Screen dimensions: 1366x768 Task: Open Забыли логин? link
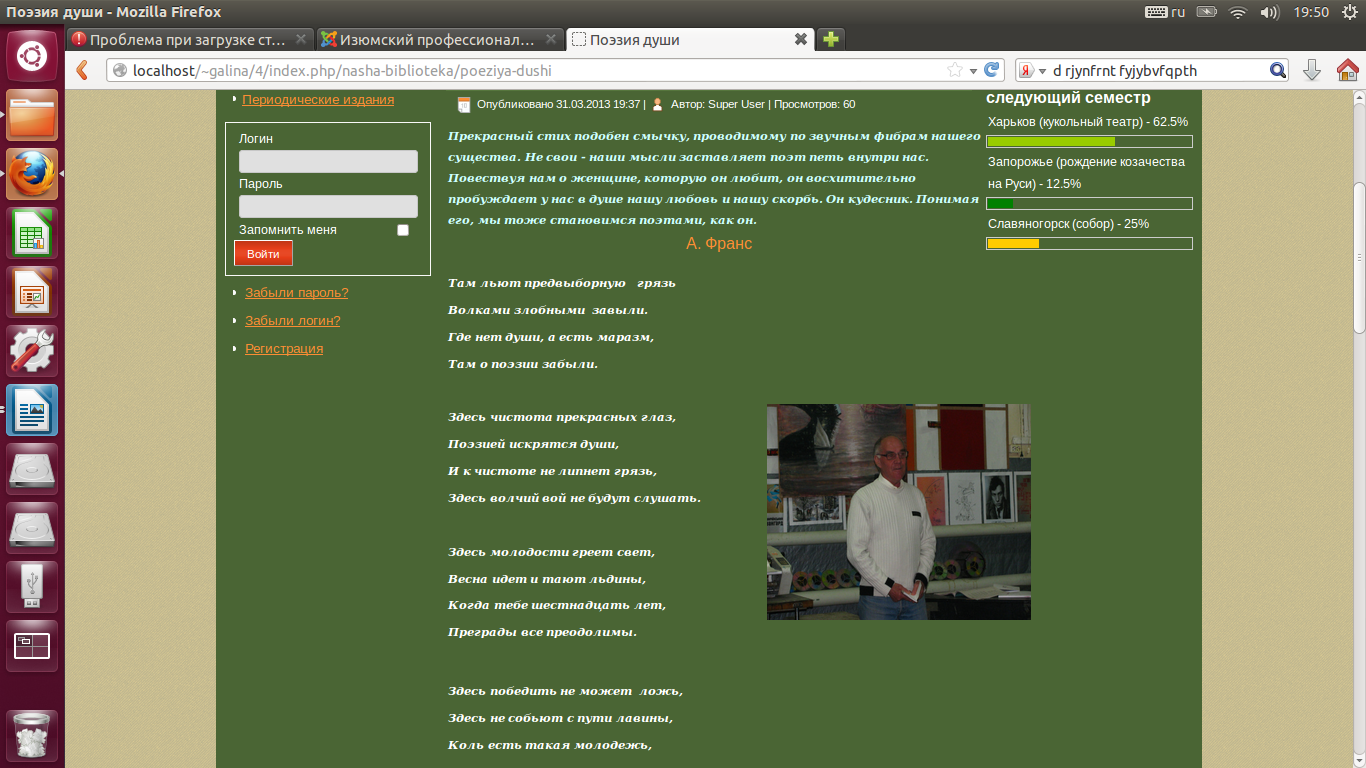click(x=293, y=321)
